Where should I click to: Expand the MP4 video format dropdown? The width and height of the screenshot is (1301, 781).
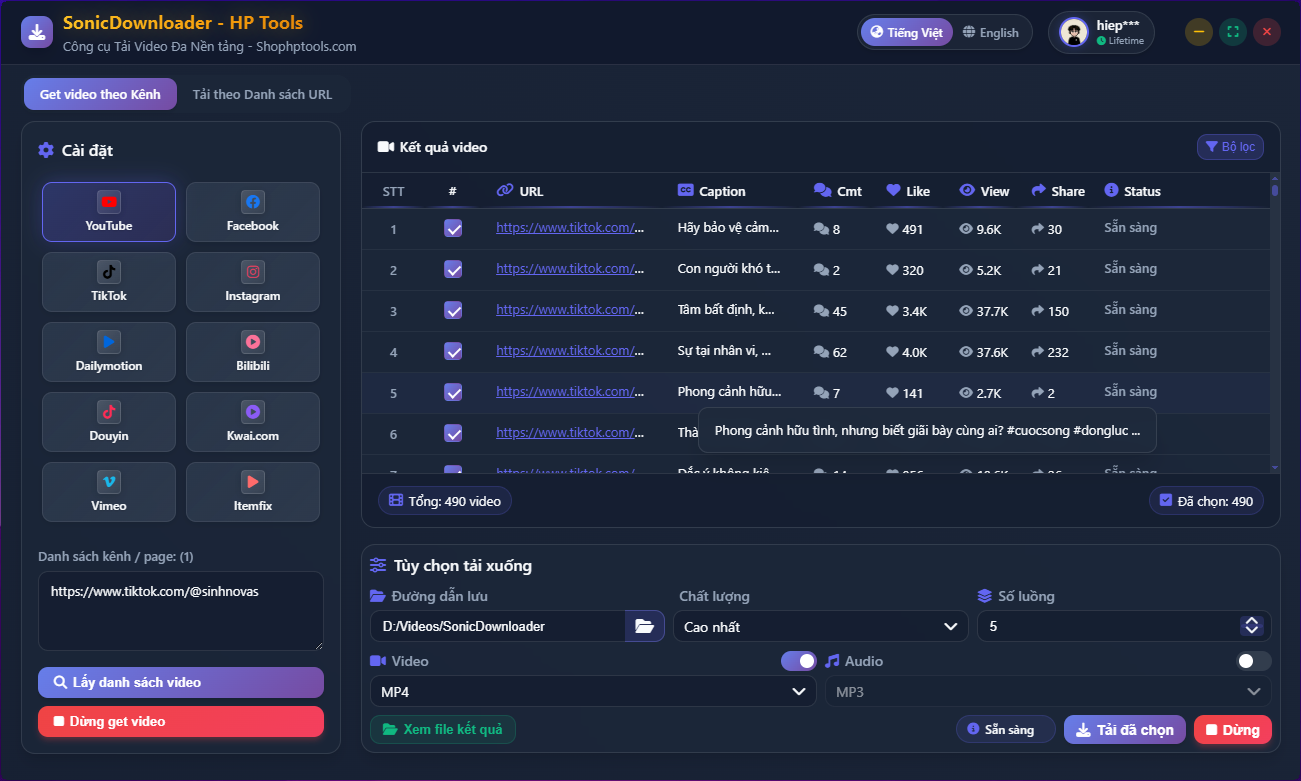click(x=593, y=691)
